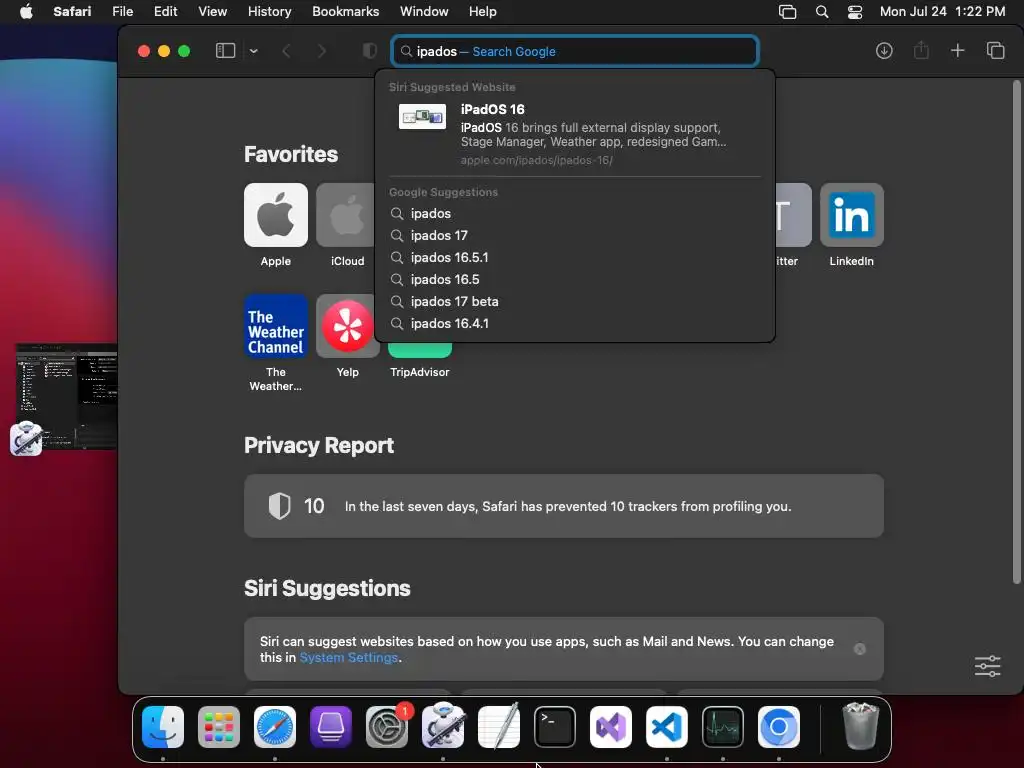The height and width of the screenshot is (768, 1024).
Task: Open the privacy shield toolbar icon
Action: [x=370, y=51]
